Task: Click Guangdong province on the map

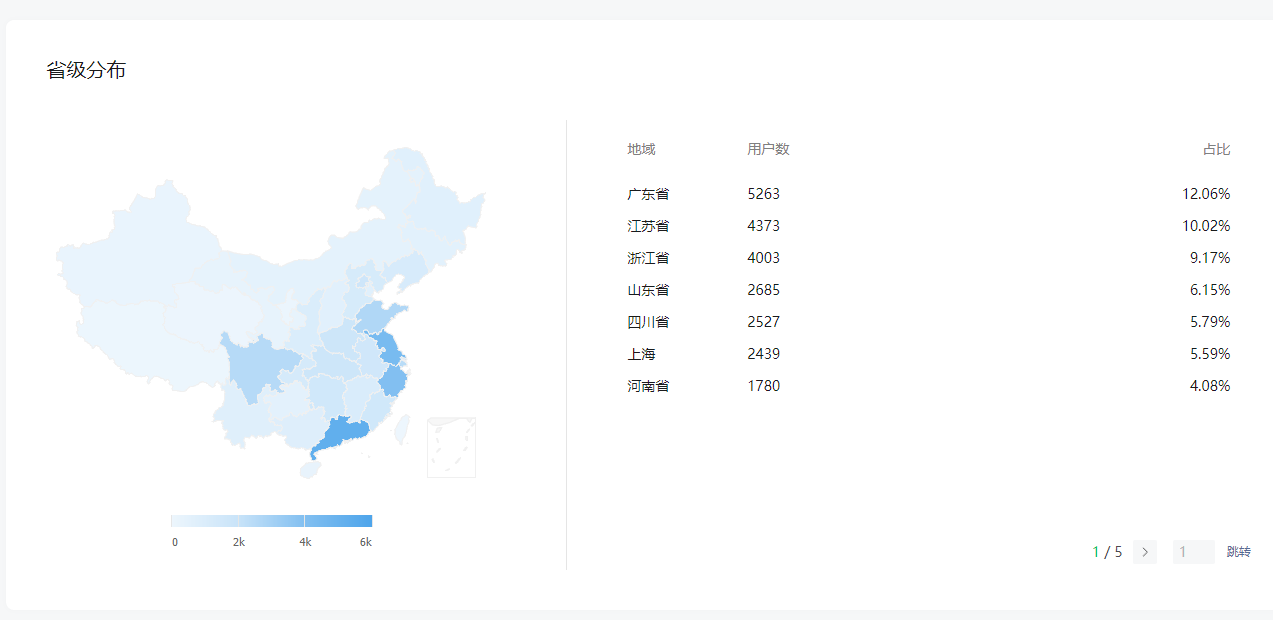Action: pos(343,436)
